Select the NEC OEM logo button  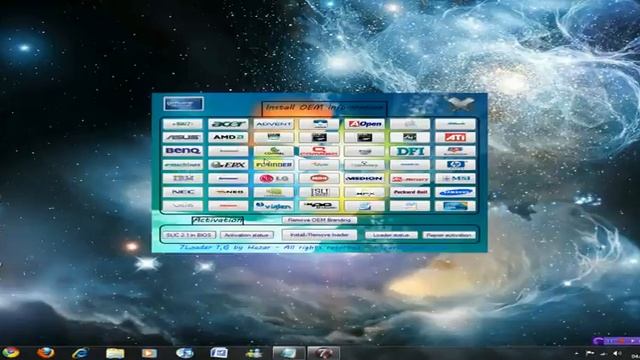(182, 192)
